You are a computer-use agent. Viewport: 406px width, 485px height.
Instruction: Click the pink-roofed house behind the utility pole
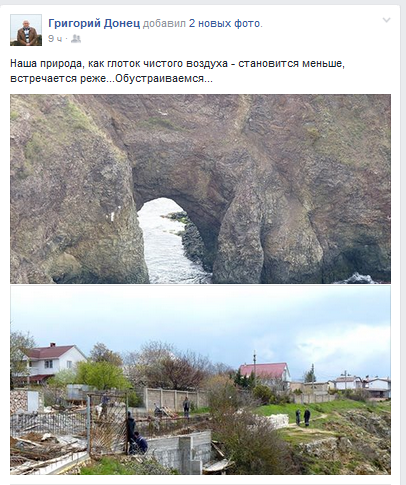[265, 374]
